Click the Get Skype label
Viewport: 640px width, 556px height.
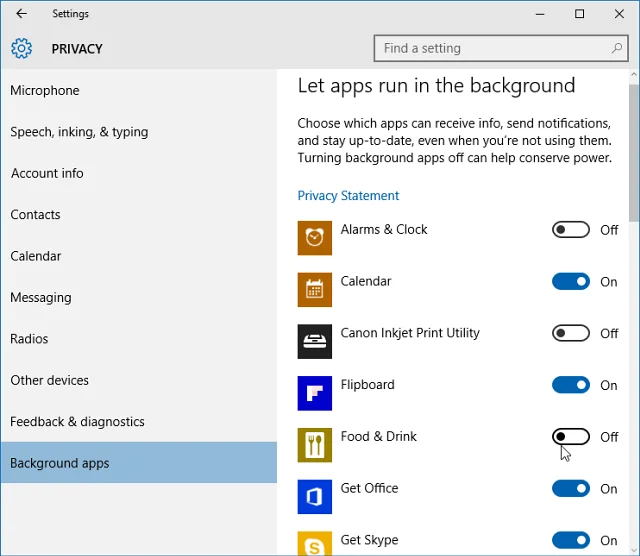point(369,540)
